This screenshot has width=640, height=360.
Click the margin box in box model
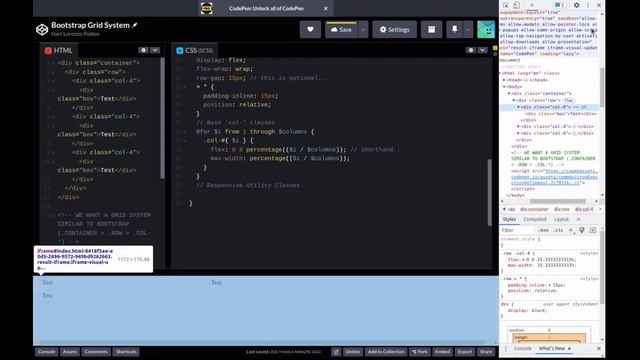pos(549,338)
